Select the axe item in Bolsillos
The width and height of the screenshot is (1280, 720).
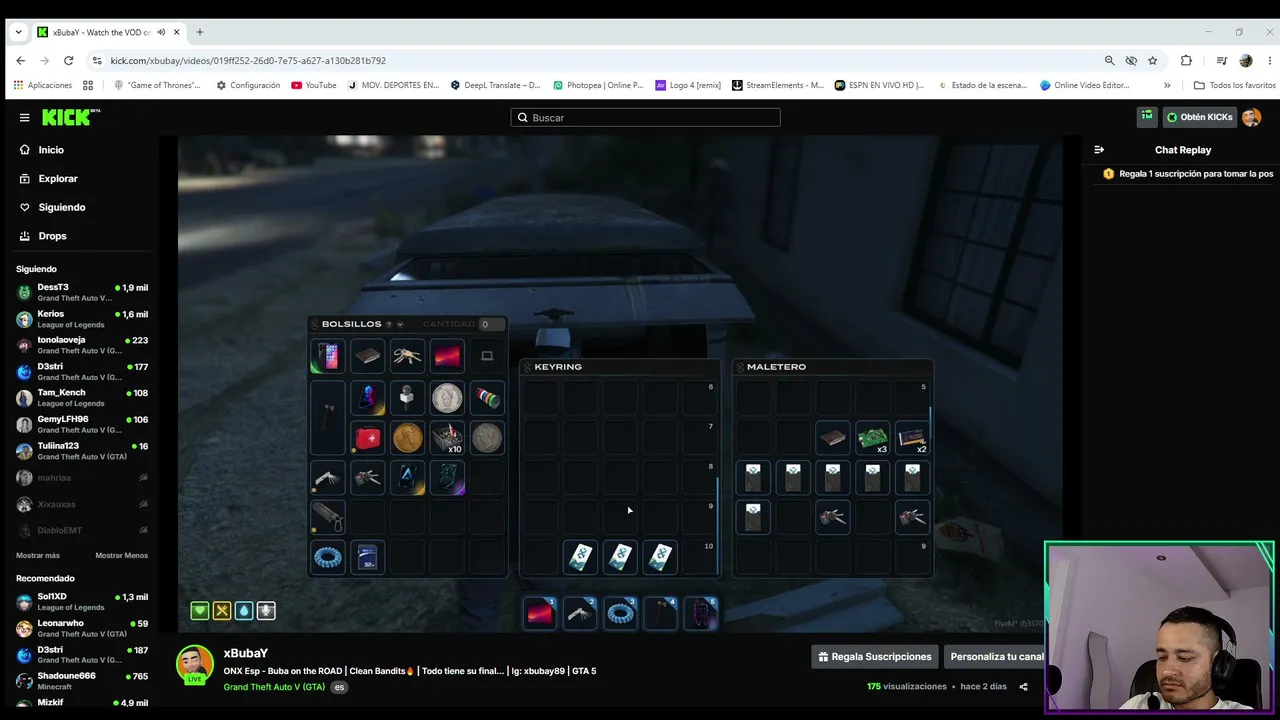tap(328, 418)
